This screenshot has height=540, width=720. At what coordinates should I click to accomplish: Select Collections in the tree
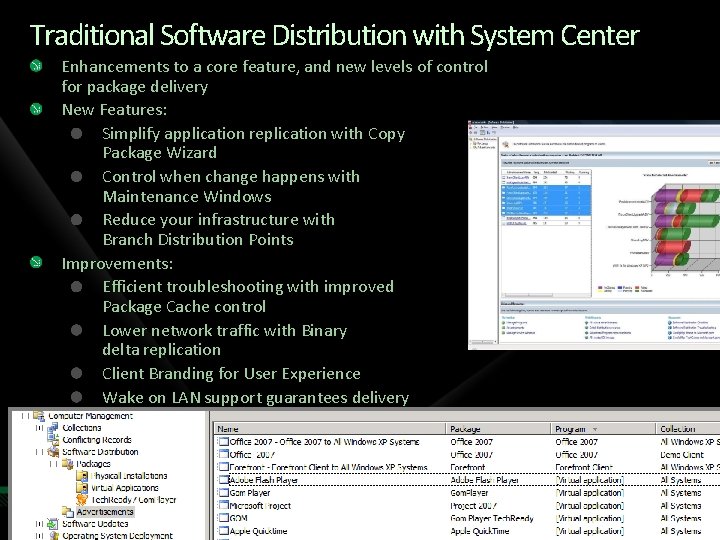(x=82, y=428)
